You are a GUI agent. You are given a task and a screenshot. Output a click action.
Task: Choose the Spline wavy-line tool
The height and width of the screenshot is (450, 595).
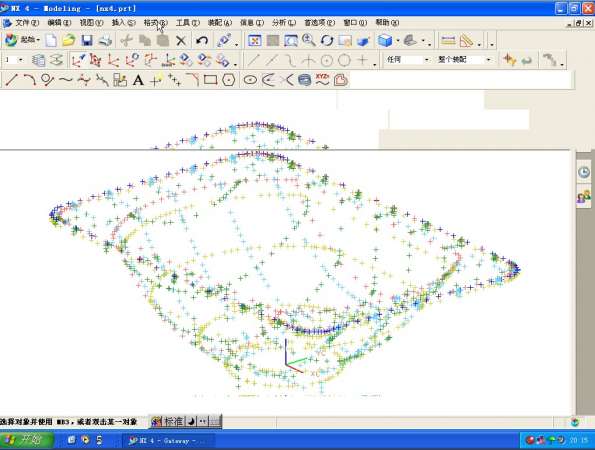(66, 80)
